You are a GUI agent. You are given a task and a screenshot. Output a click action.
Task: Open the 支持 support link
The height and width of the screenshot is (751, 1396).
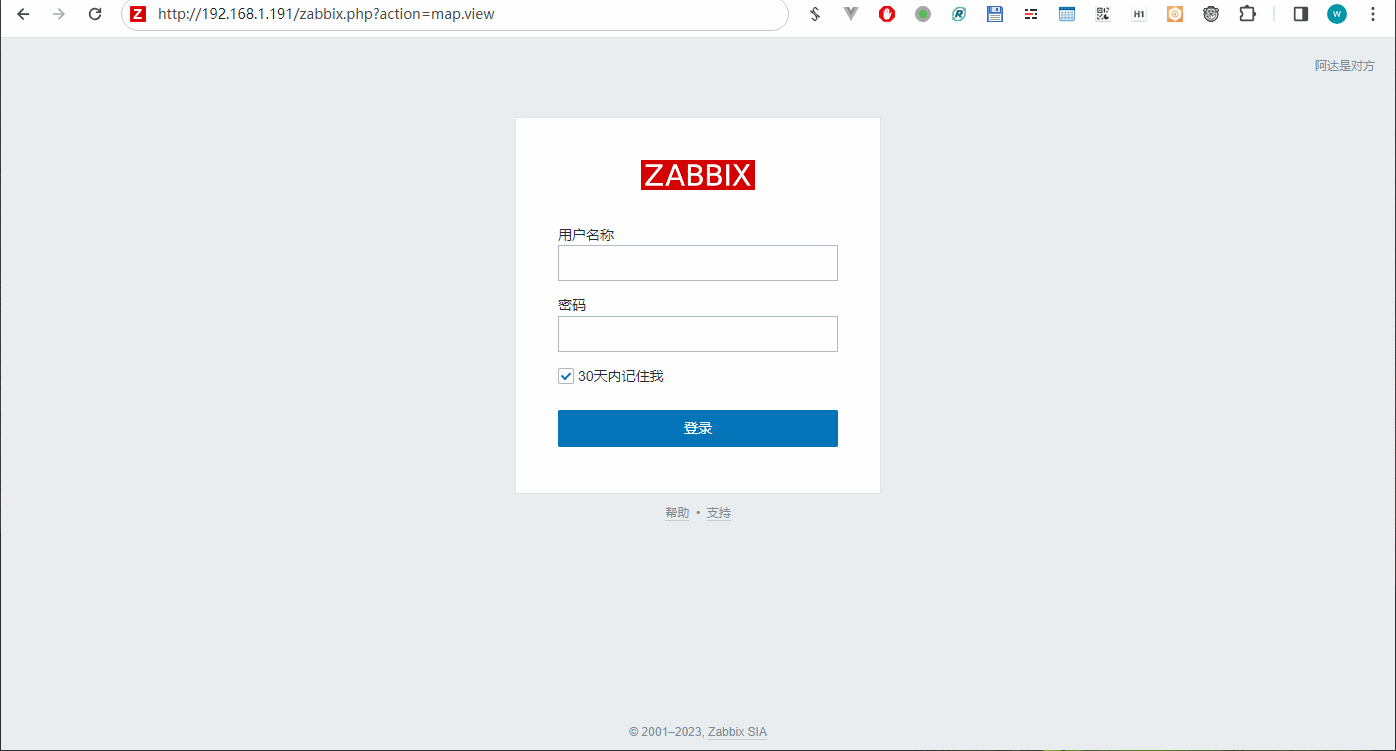pyautogui.click(x=719, y=513)
